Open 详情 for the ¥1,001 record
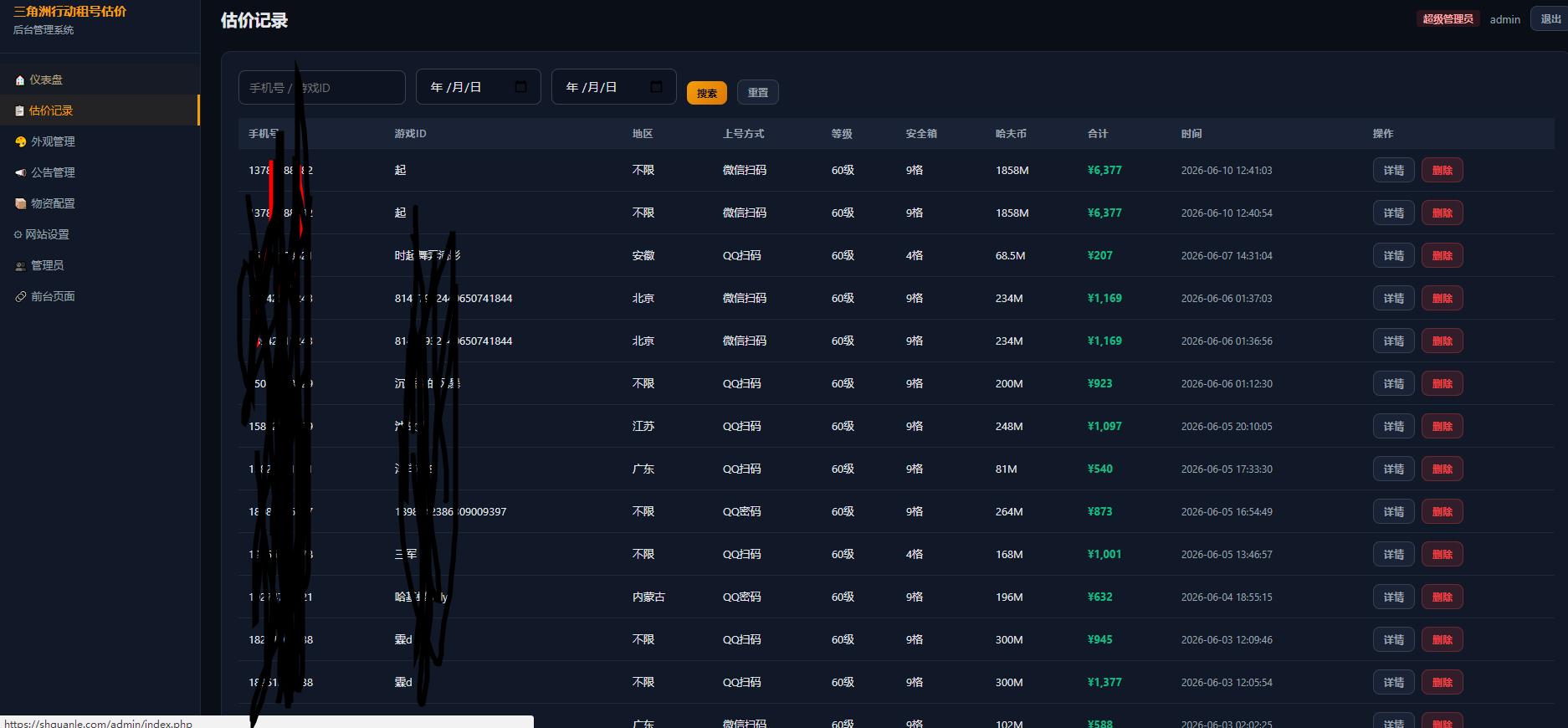1568x728 pixels. [1394, 554]
